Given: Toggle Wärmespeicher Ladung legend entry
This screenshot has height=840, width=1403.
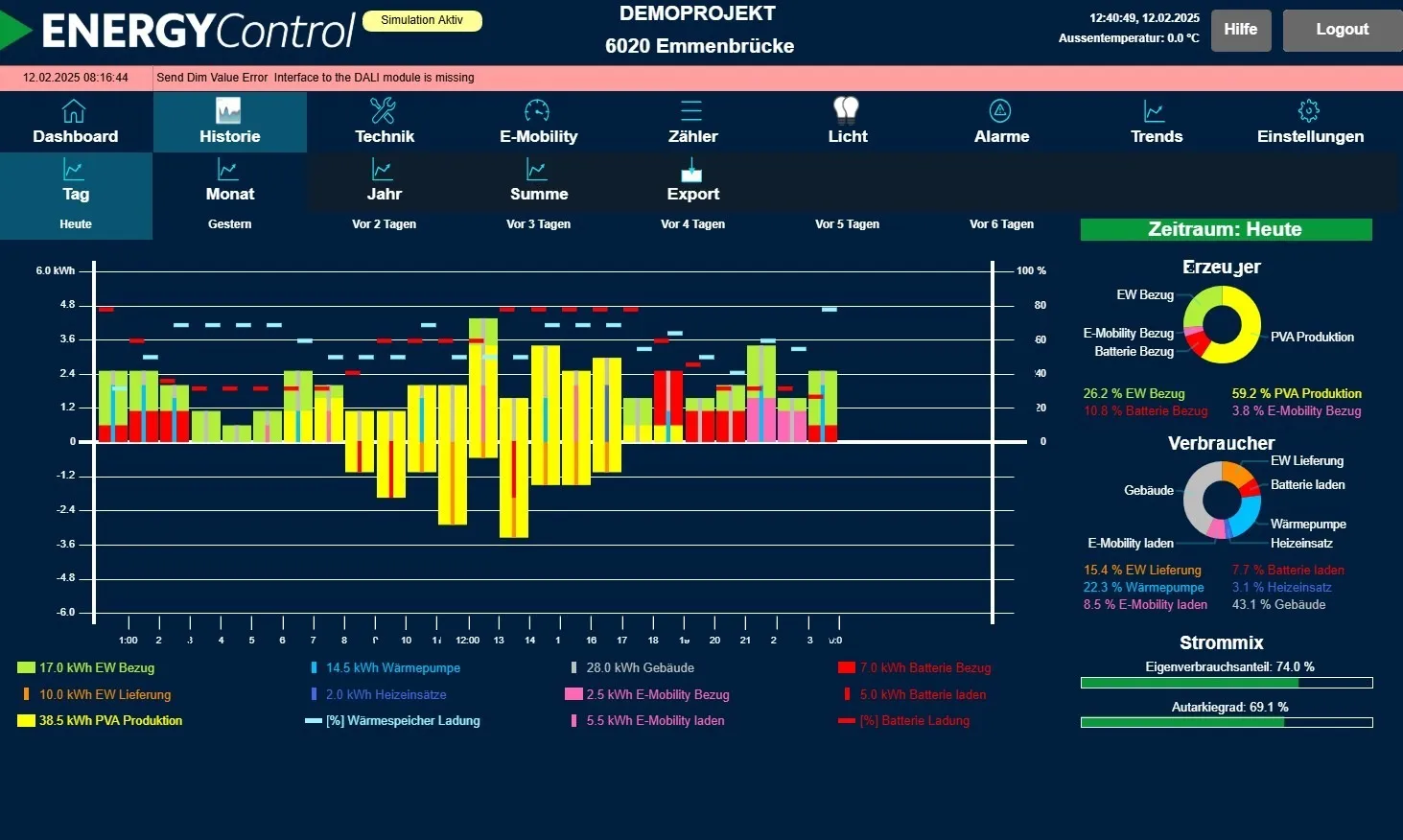Looking at the screenshot, I should (393, 720).
